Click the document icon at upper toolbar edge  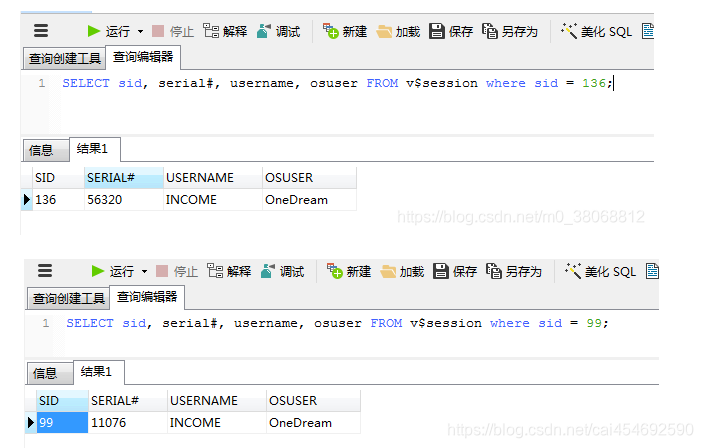pyautogui.click(x=648, y=31)
